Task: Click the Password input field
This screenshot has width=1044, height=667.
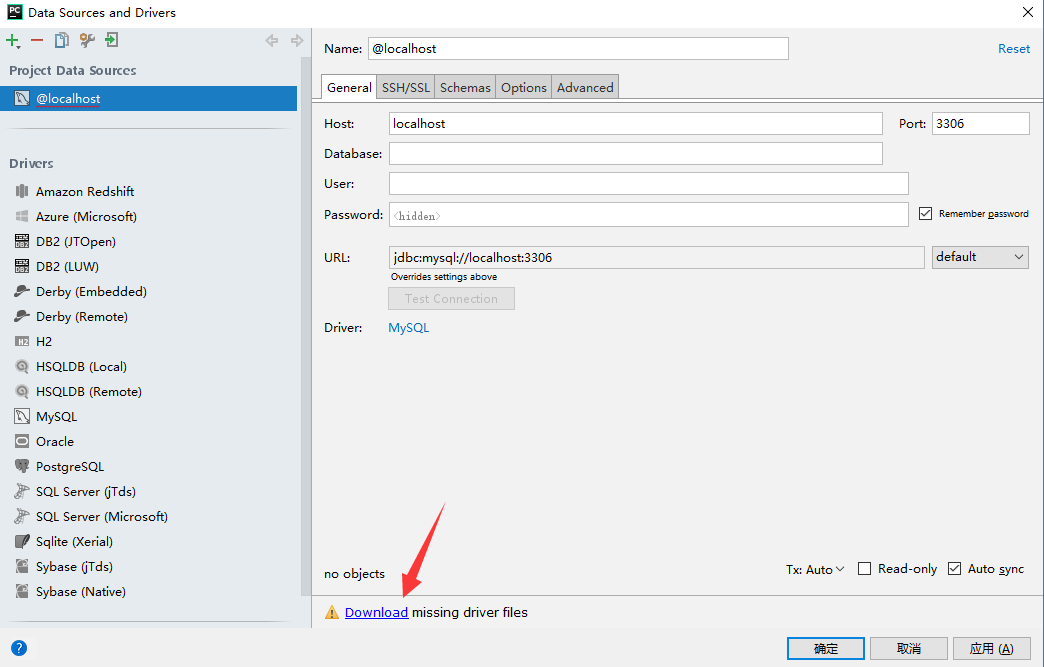Action: [649, 214]
